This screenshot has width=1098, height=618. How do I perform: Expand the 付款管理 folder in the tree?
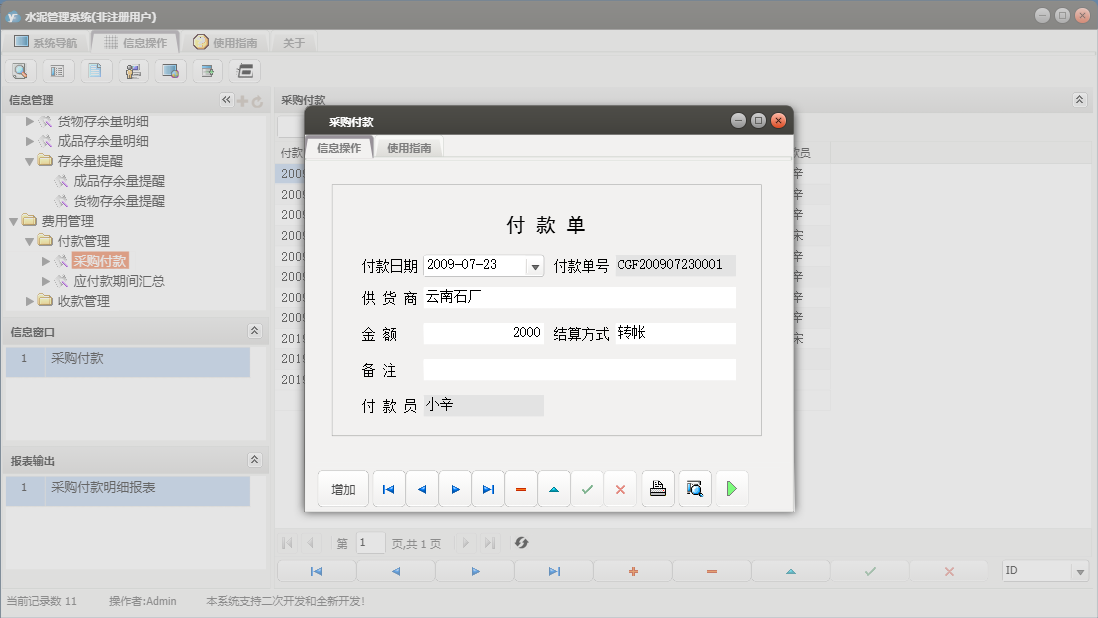pos(30,240)
